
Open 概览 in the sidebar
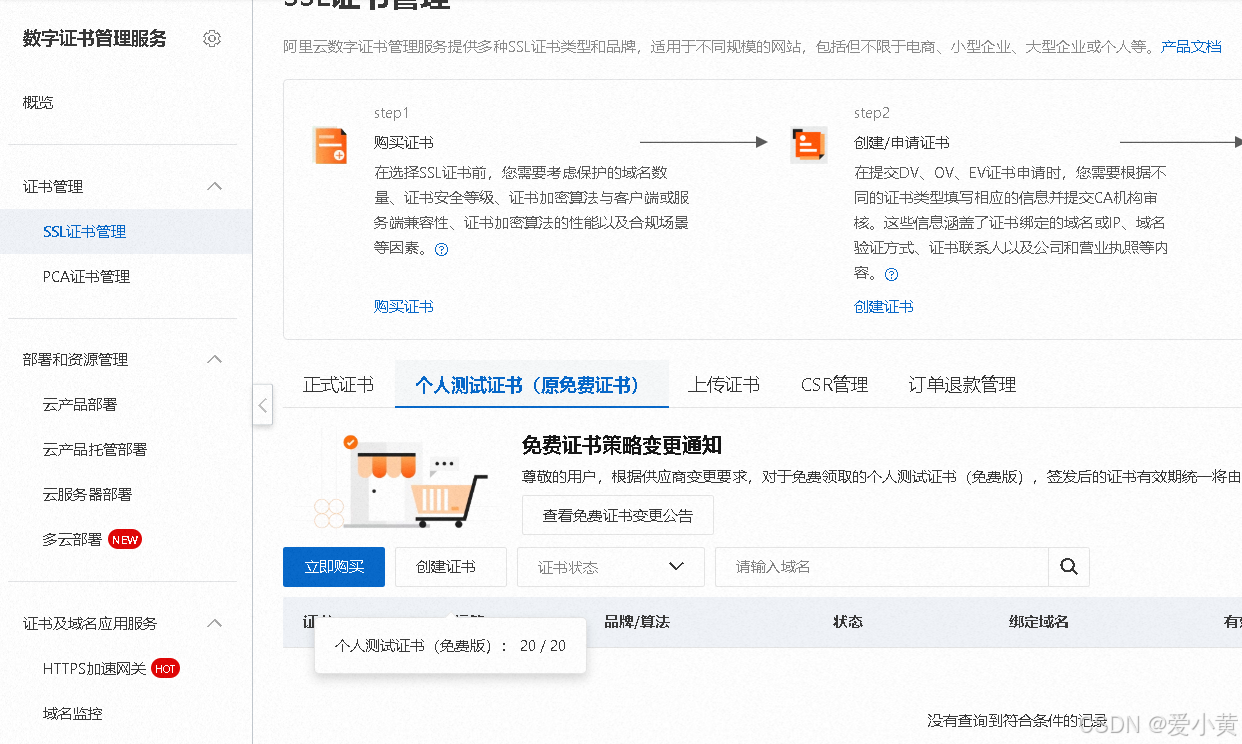(38, 103)
